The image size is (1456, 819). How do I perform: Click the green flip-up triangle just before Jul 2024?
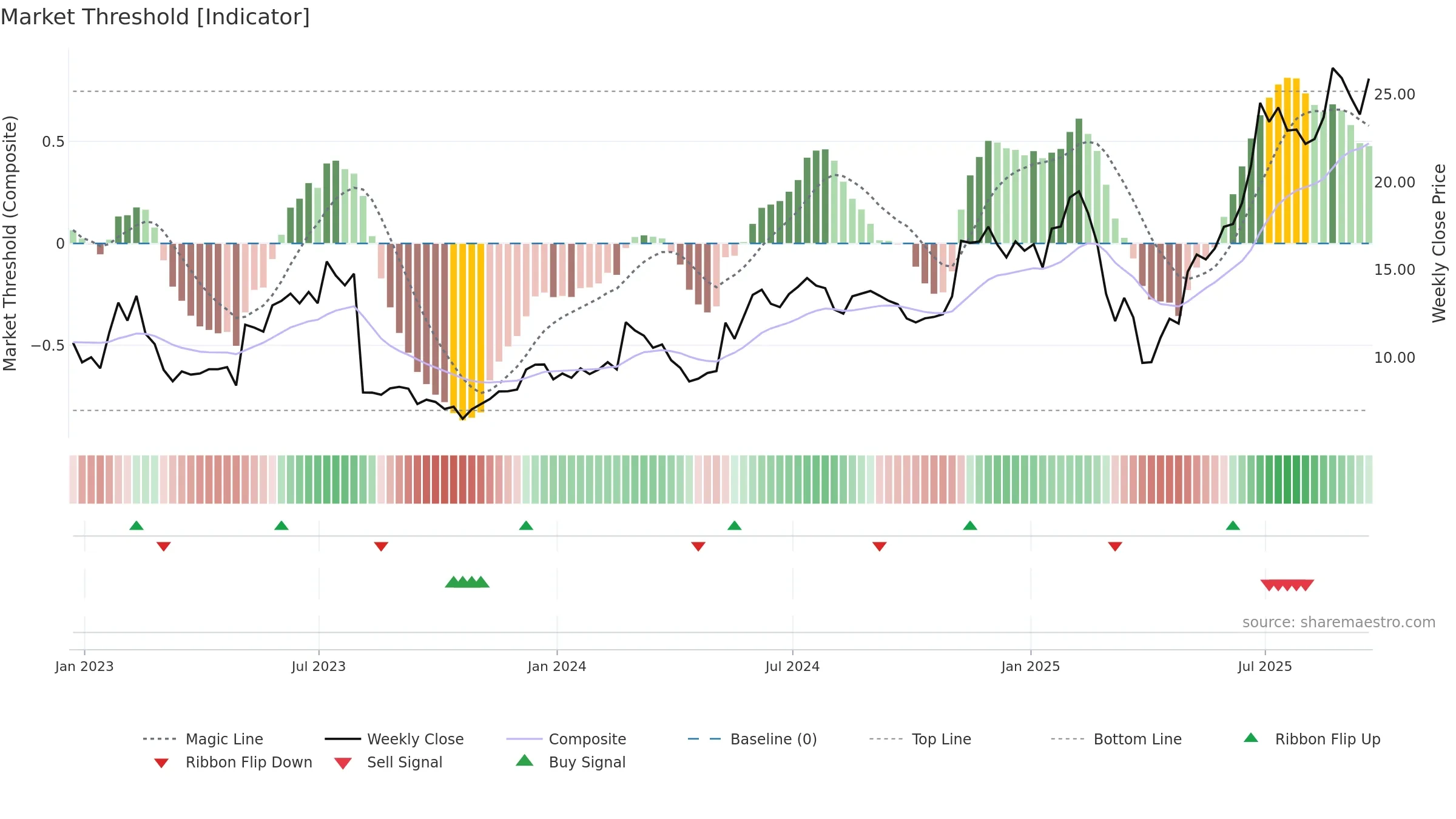pos(735,525)
